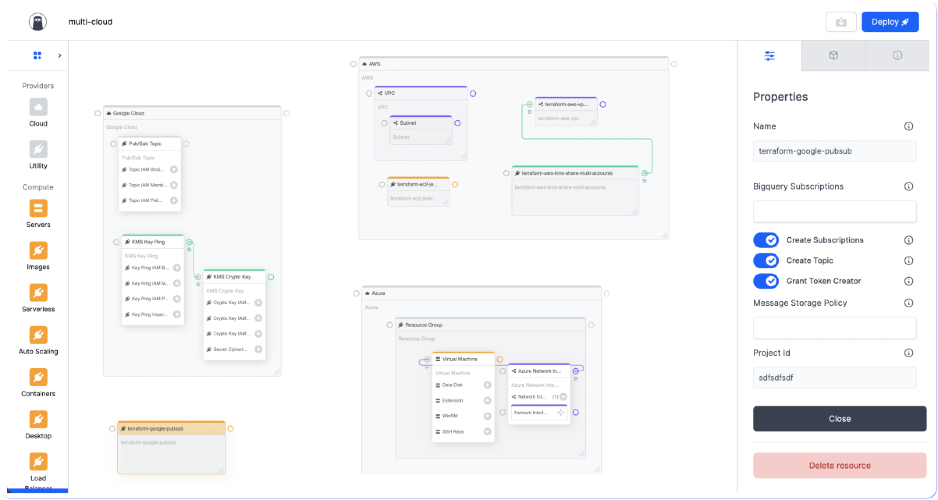Show info for Create Topic

pyautogui.click(x=909, y=261)
